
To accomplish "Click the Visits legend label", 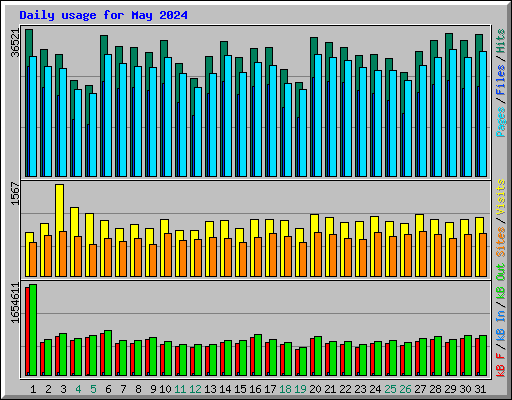I will pos(500,197).
